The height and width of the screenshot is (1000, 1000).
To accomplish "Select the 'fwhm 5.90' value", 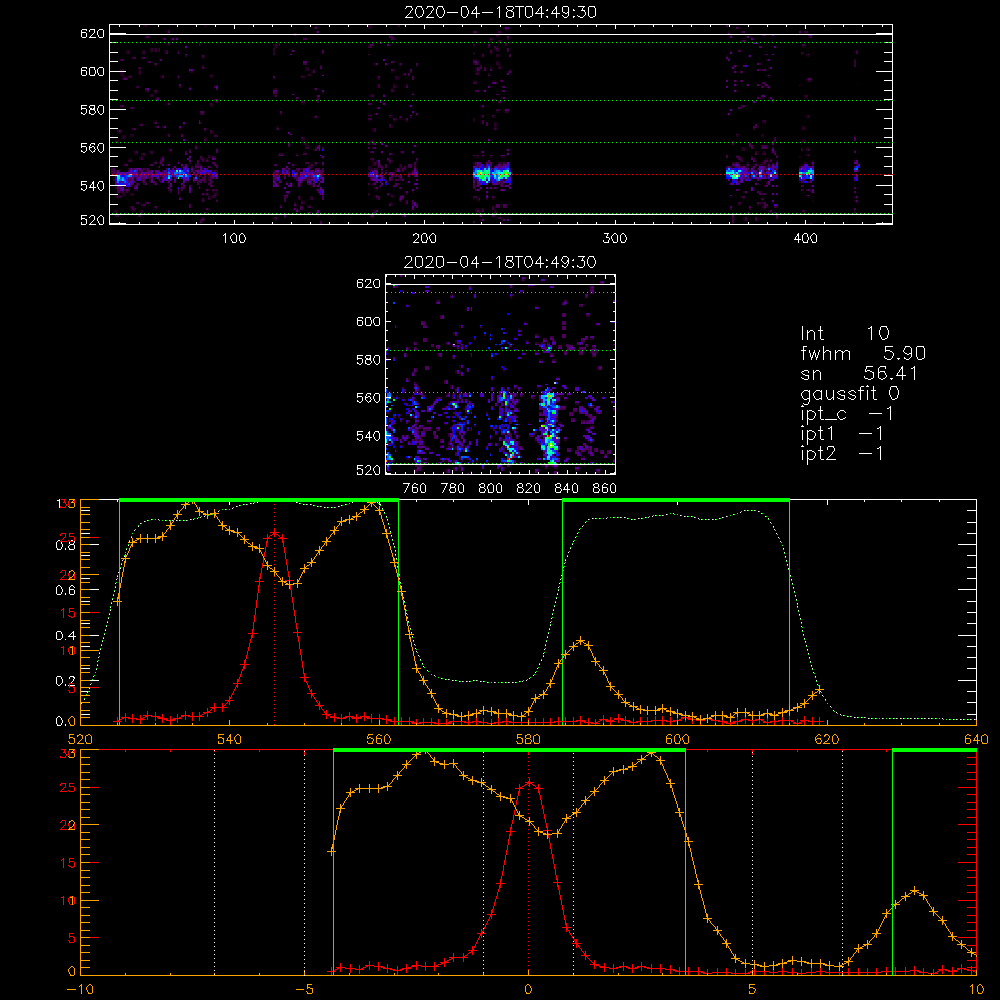I will pos(863,353).
